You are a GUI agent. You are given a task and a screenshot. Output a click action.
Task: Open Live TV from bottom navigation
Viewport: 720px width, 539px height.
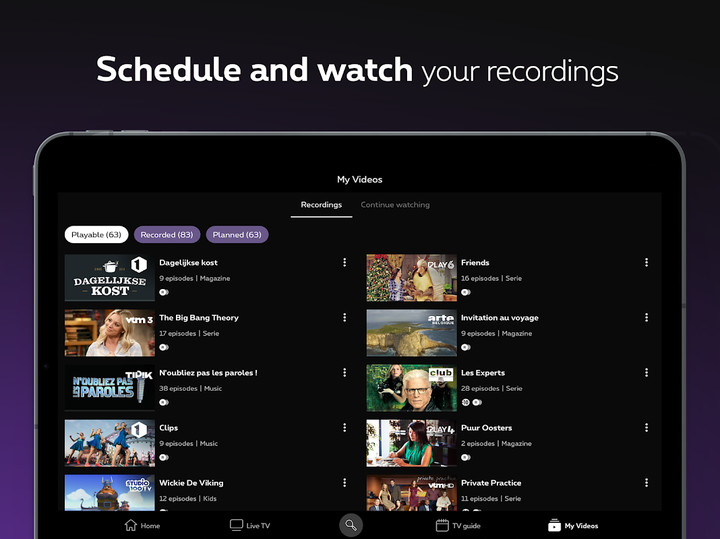point(237,525)
